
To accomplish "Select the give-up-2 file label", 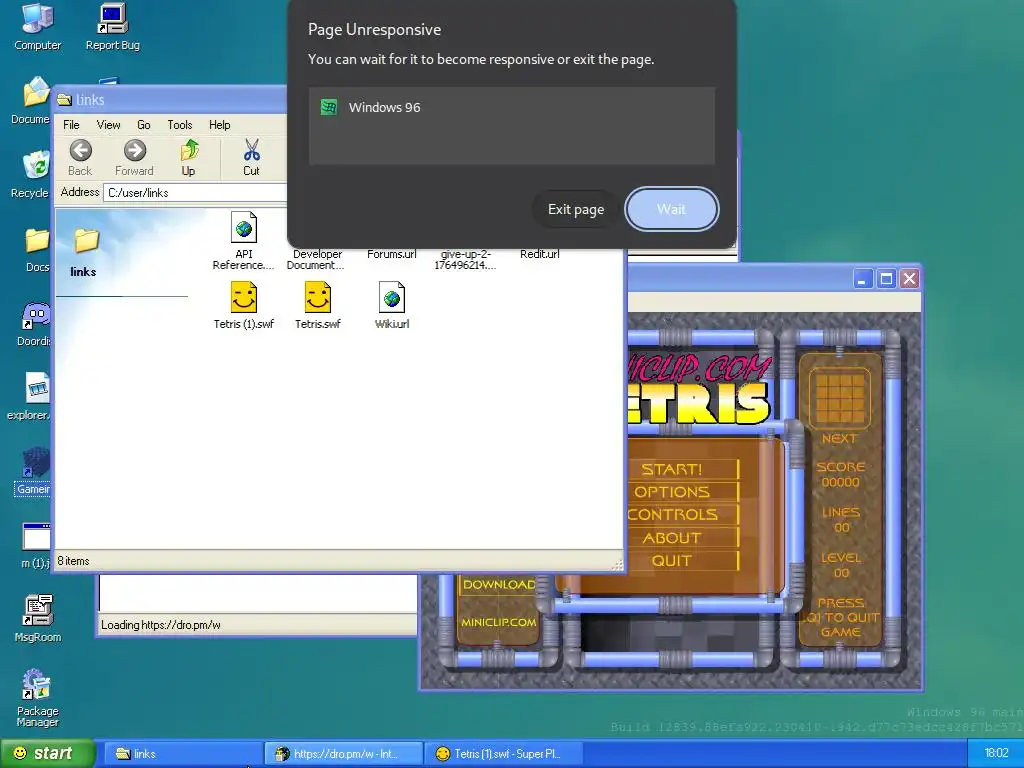I will 466,259.
